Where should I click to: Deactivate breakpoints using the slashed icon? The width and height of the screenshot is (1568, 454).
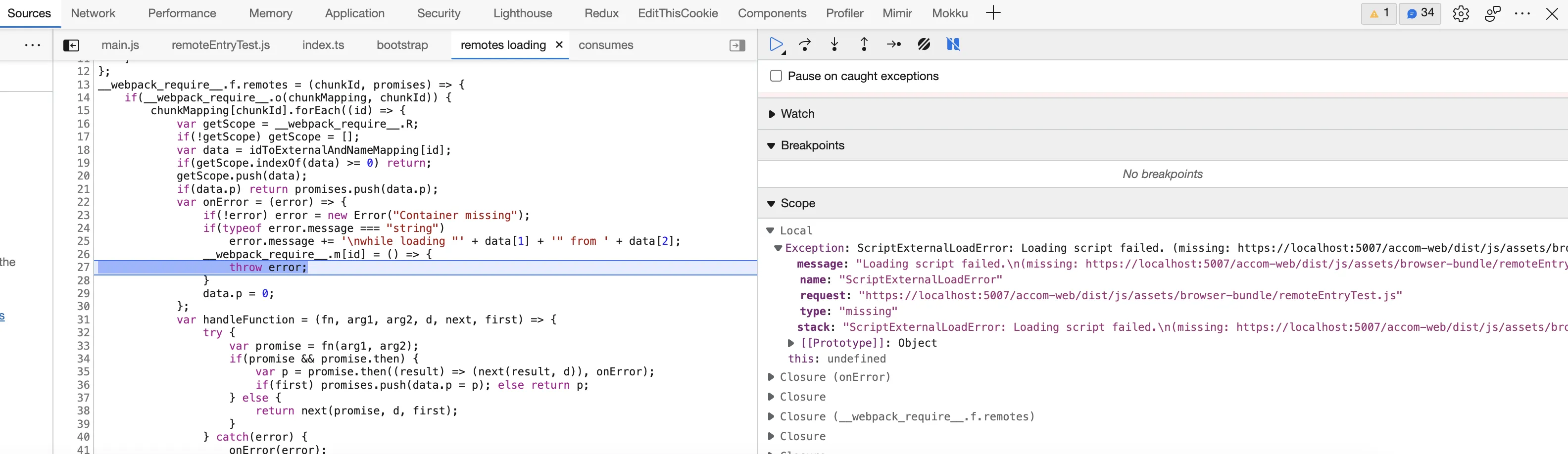(924, 45)
